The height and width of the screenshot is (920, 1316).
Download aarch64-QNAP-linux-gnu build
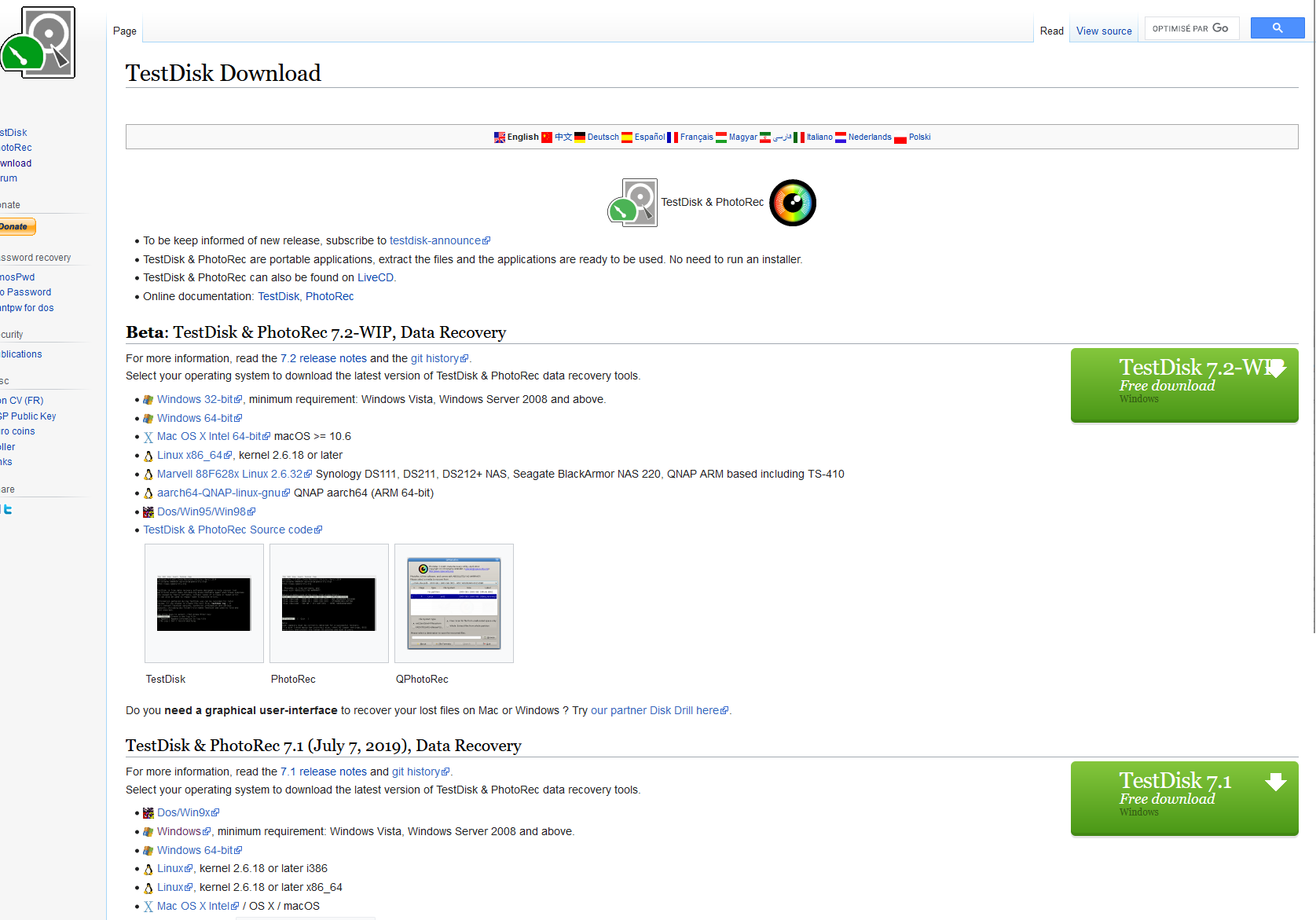(x=224, y=493)
